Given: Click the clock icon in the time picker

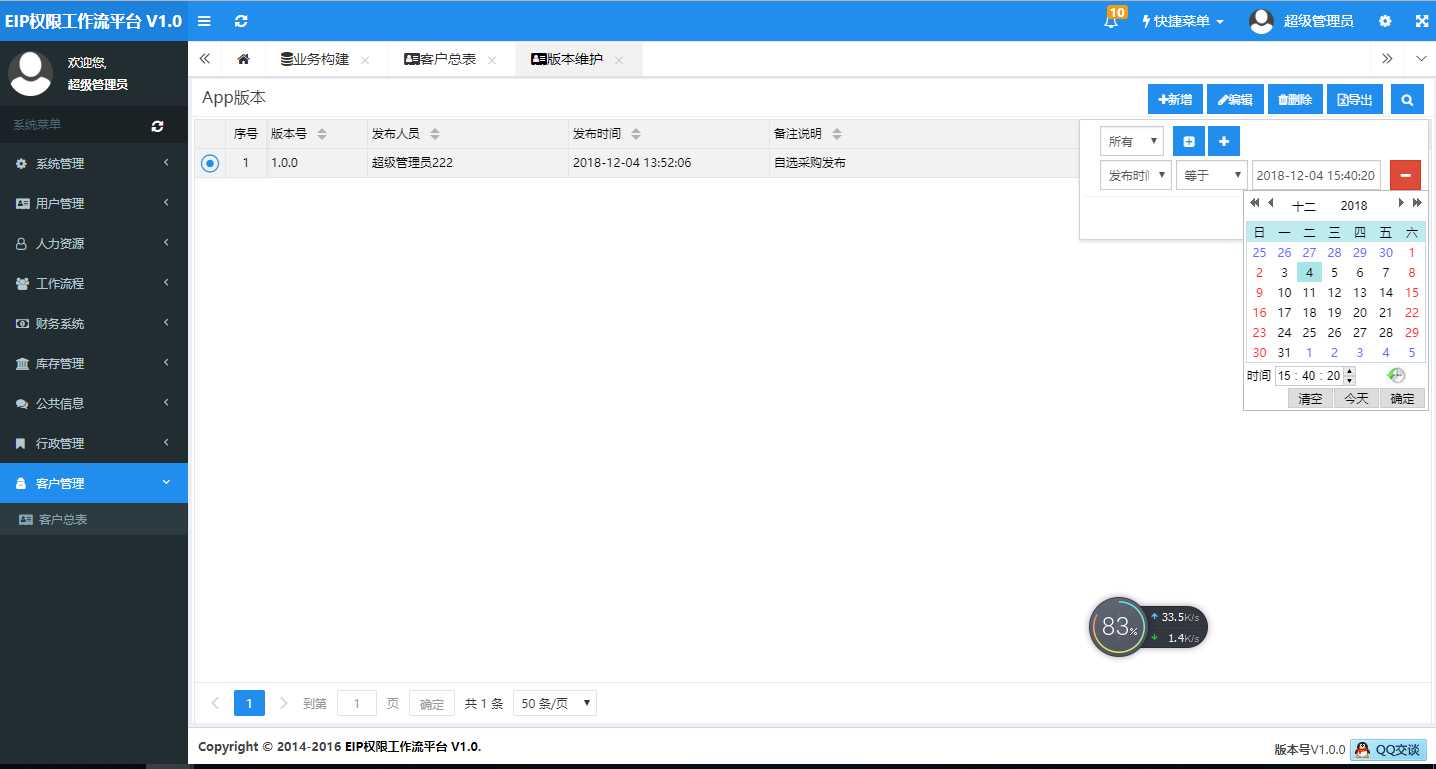Looking at the screenshot, I should (x=1396, y=375).
